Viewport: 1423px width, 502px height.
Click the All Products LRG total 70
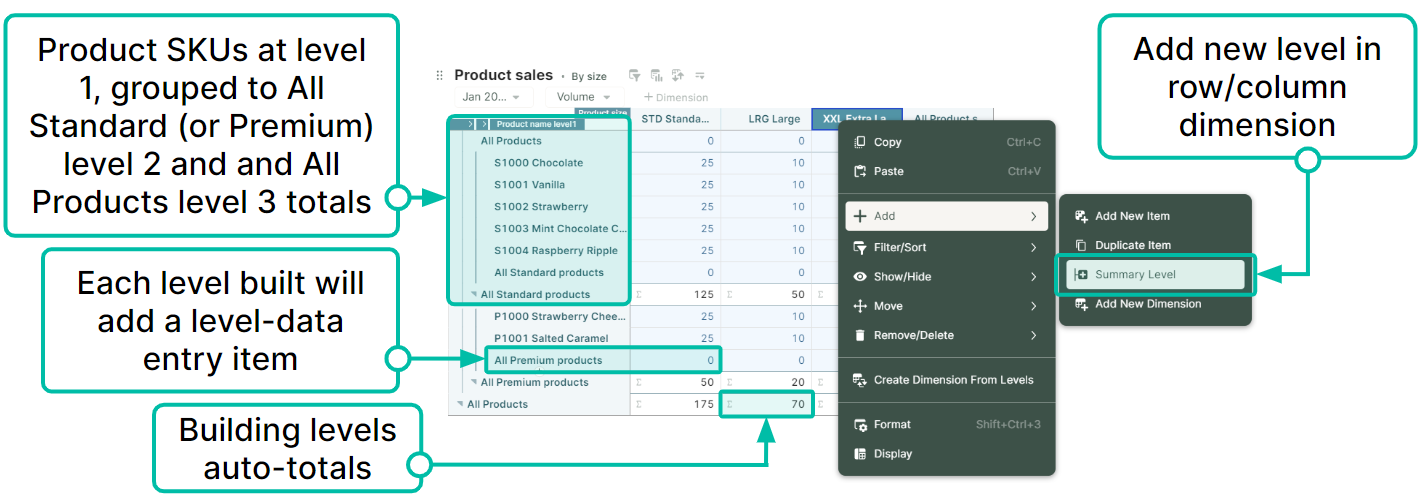click(766, 405)
